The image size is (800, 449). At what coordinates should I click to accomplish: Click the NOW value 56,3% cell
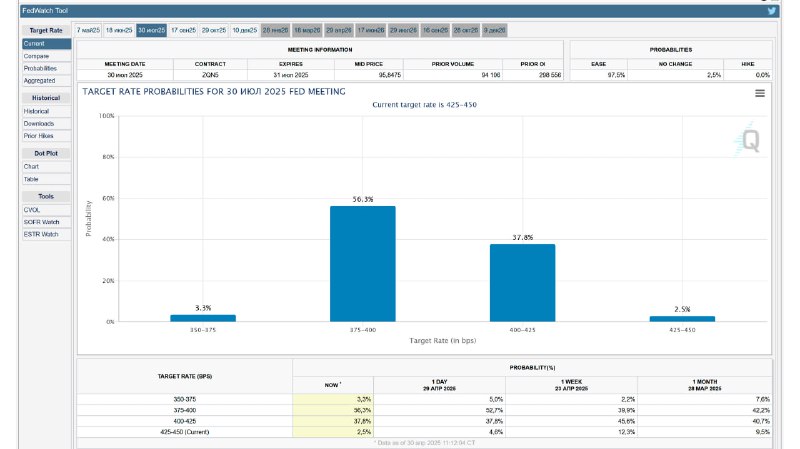(x=333, y=410)
